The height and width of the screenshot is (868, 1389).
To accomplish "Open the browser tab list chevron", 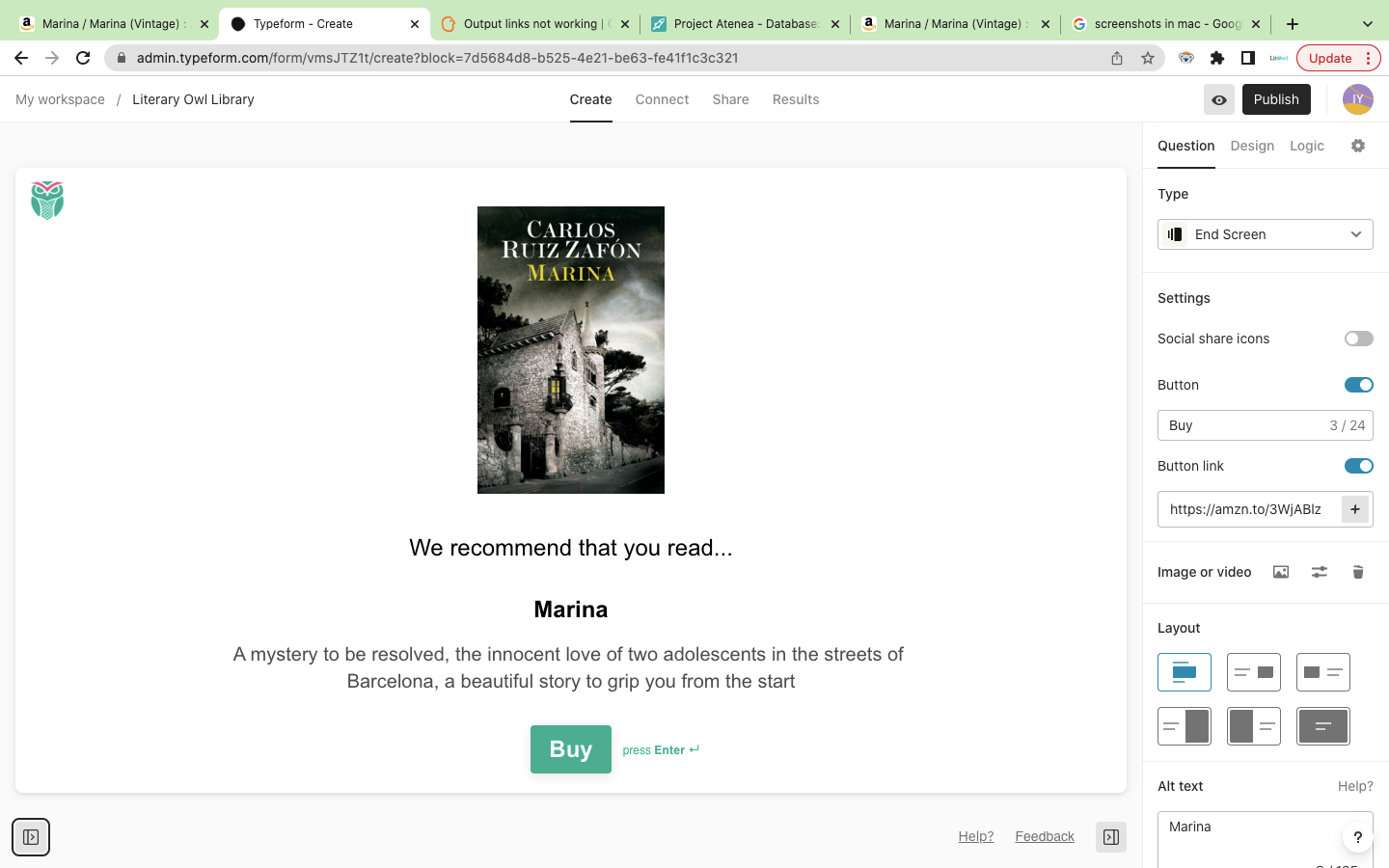I will click(1368, 23).
